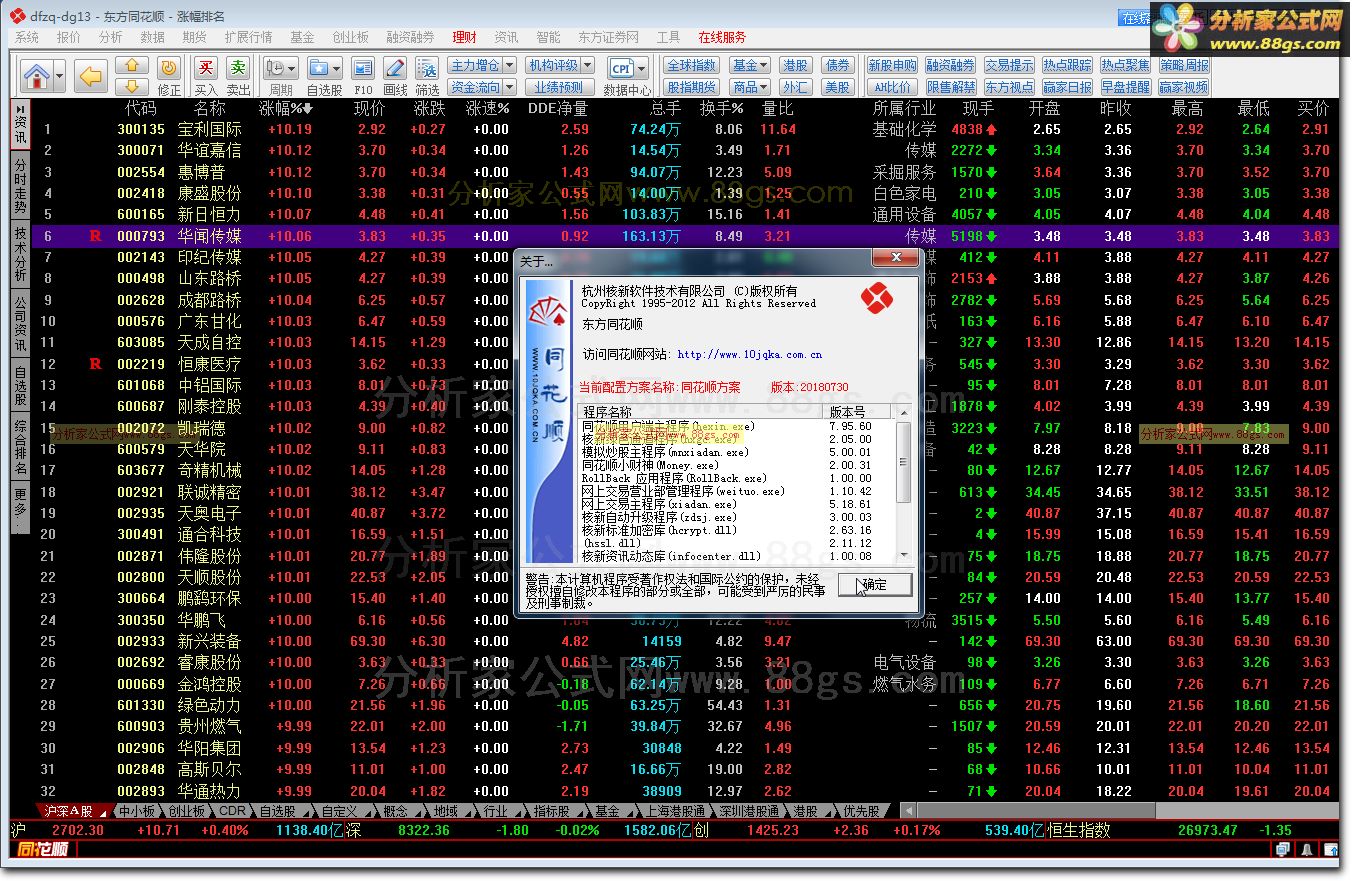This screenshot has width=1352, height=881.
Task: Expand the 主力增仓 dropdown arrow
Action: click(511, 65)
